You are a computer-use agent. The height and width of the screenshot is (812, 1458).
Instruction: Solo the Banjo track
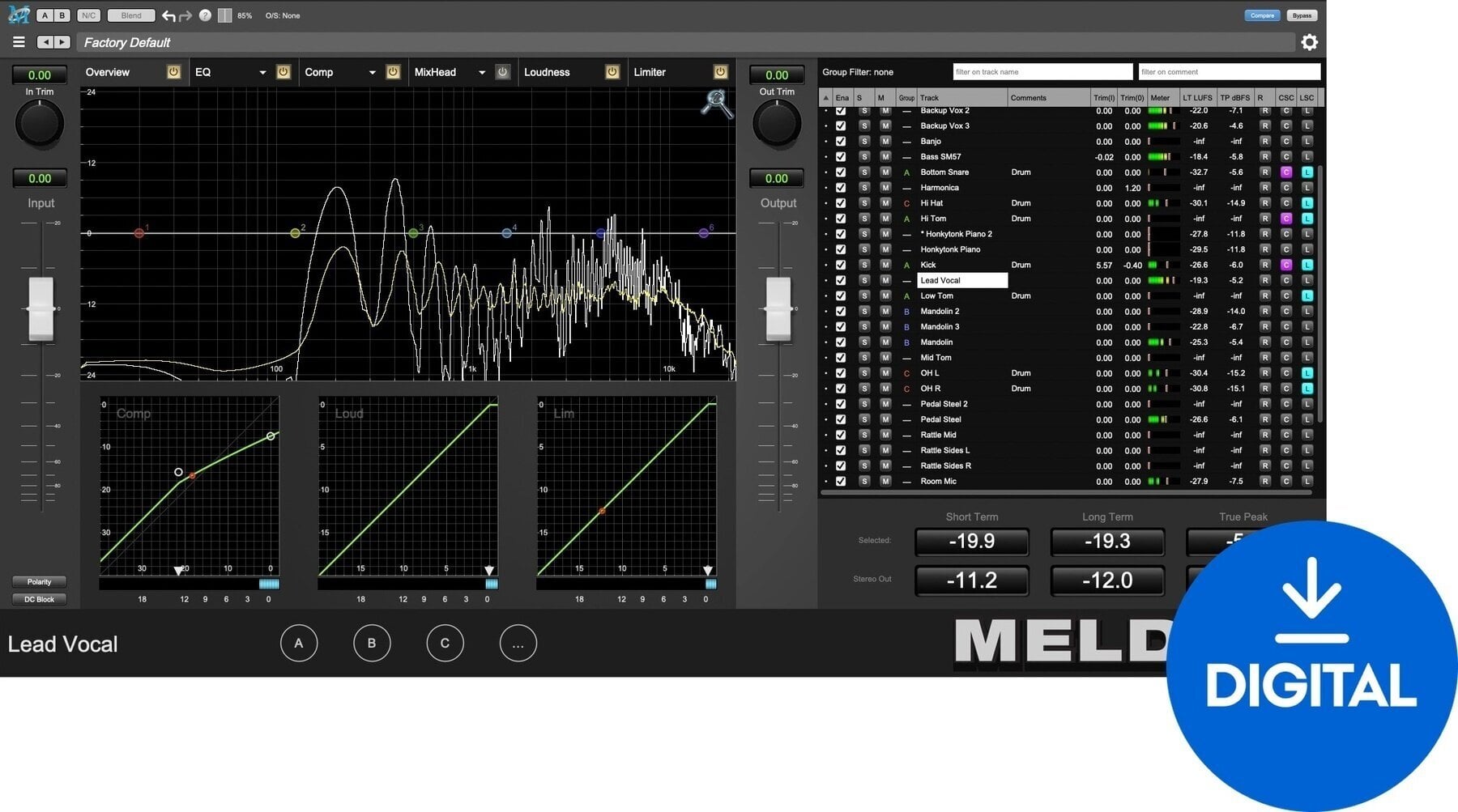[863, 142]
